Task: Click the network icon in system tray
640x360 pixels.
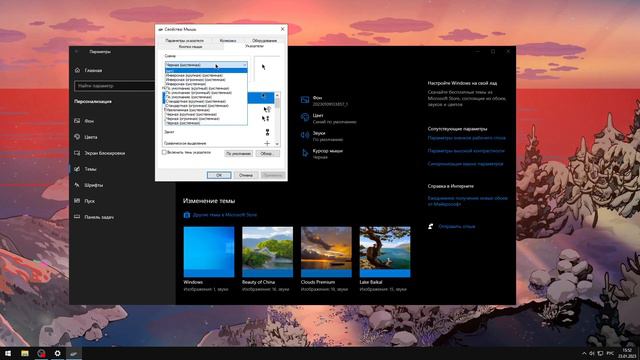Action: pyautogui.click(x=600, y=353)
